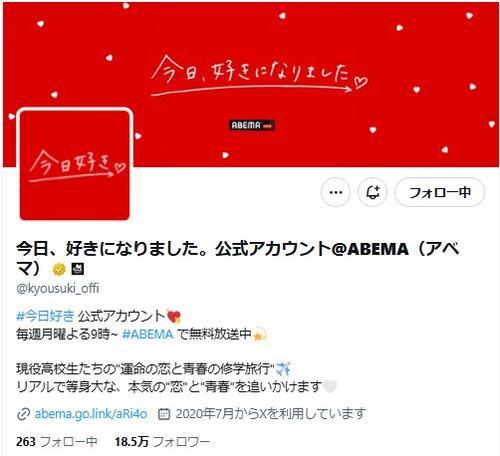The height and width of the screenshot is (456, 500).
Task: Click the ABEMA logo in banner
Action: coord(252,125)
